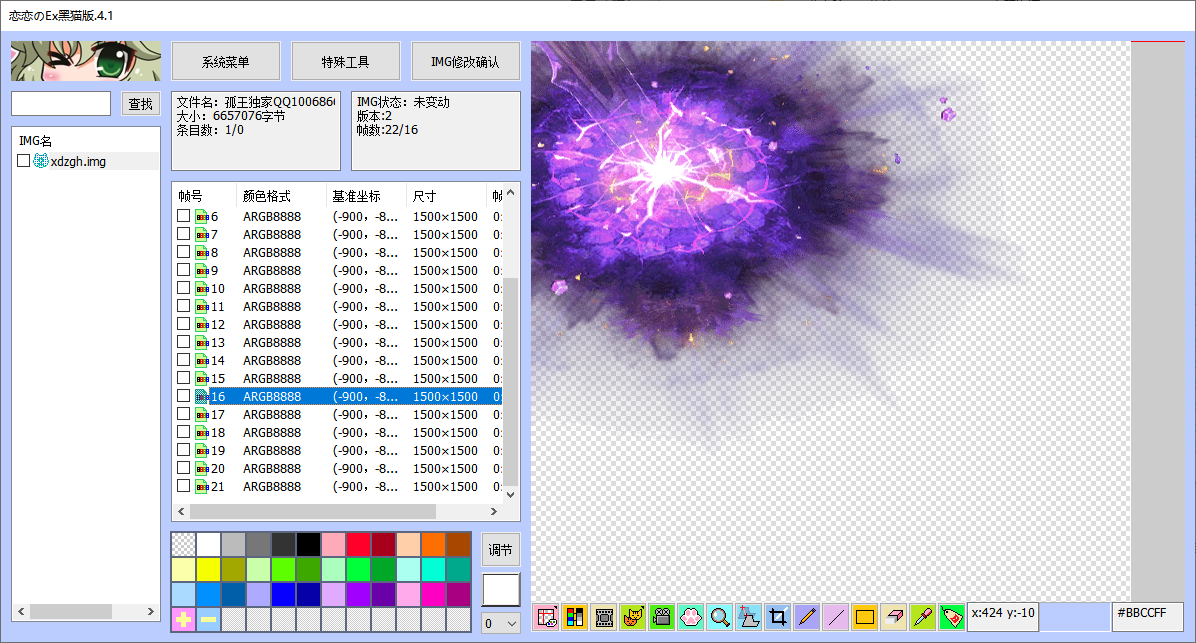This screenshot has width=1196, height=643.
Task: Pick the black color swatch
Action: coord(309,545)
